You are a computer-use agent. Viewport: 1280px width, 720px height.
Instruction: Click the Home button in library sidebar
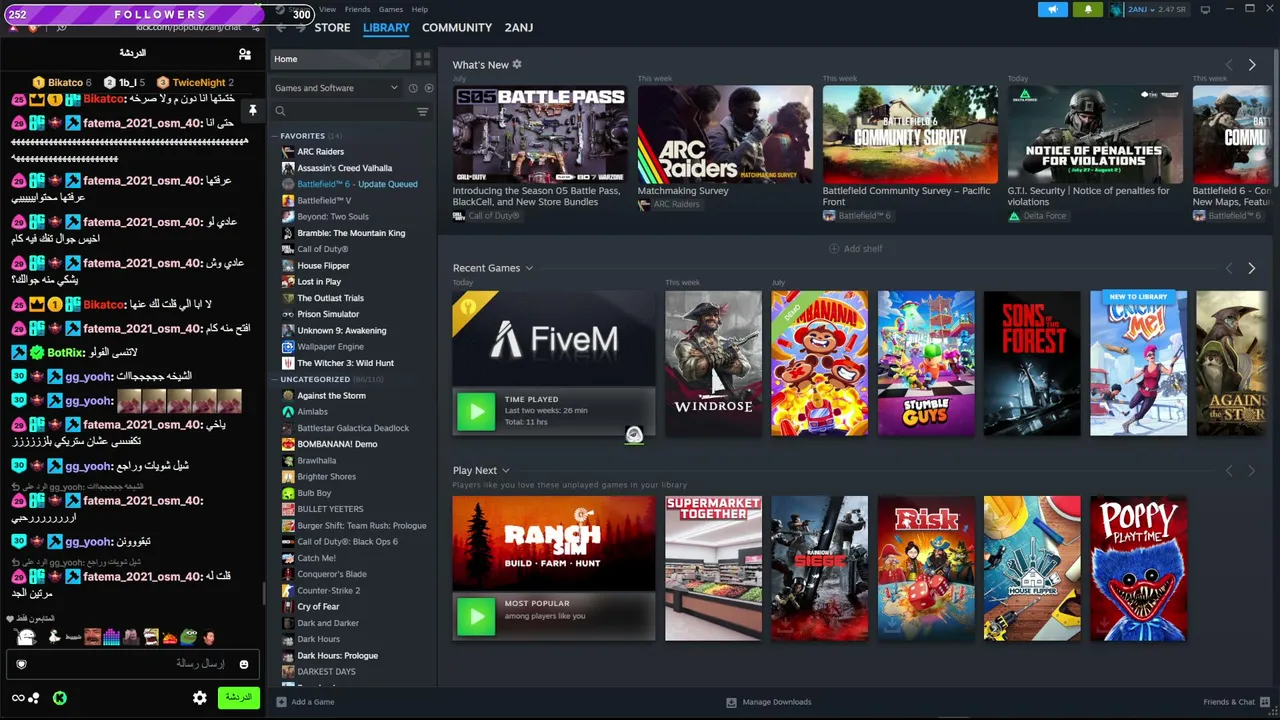coord(341,59)
